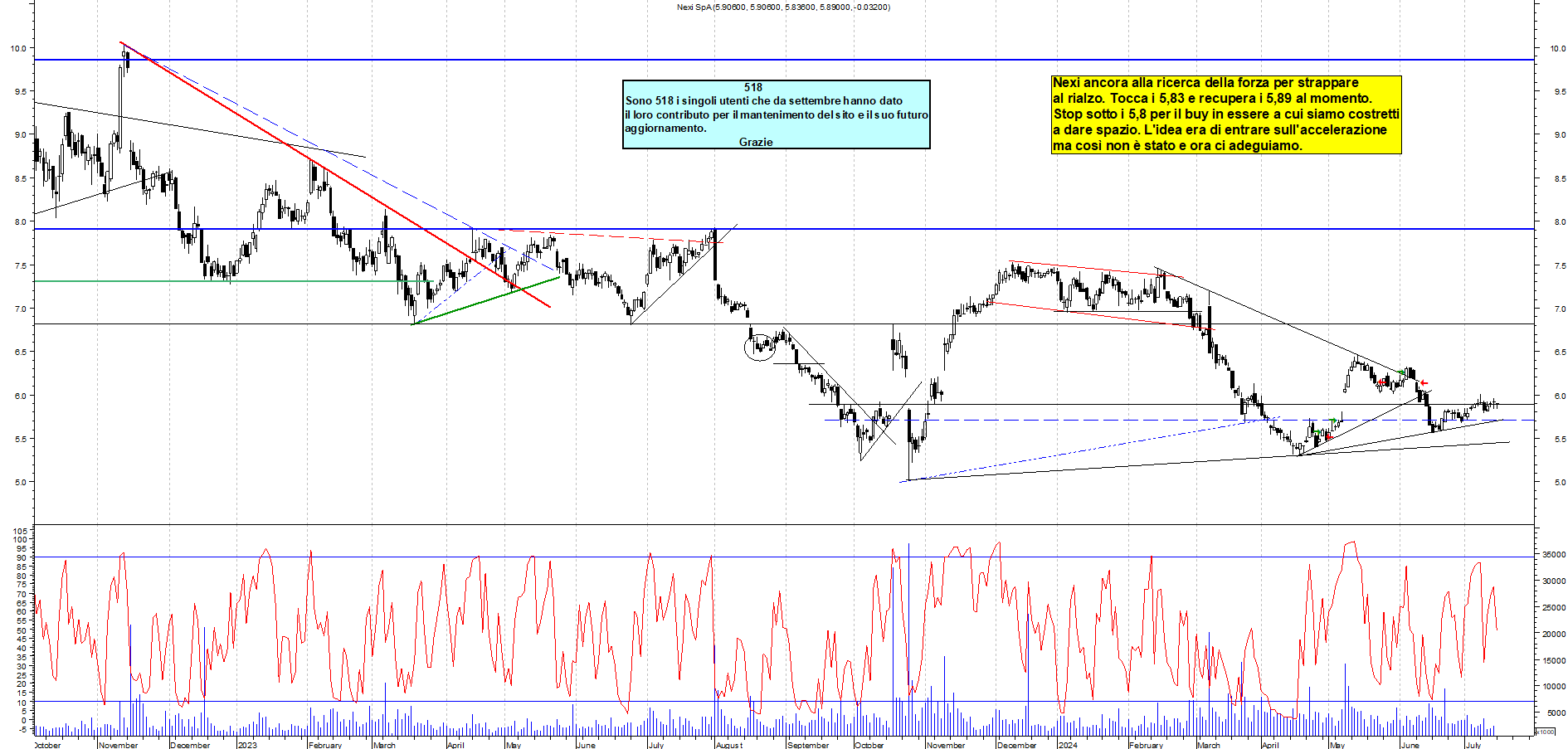
Task: Click the 5.5 label on right price axis
Action: pyautogui.click(x=1560, y=439)
